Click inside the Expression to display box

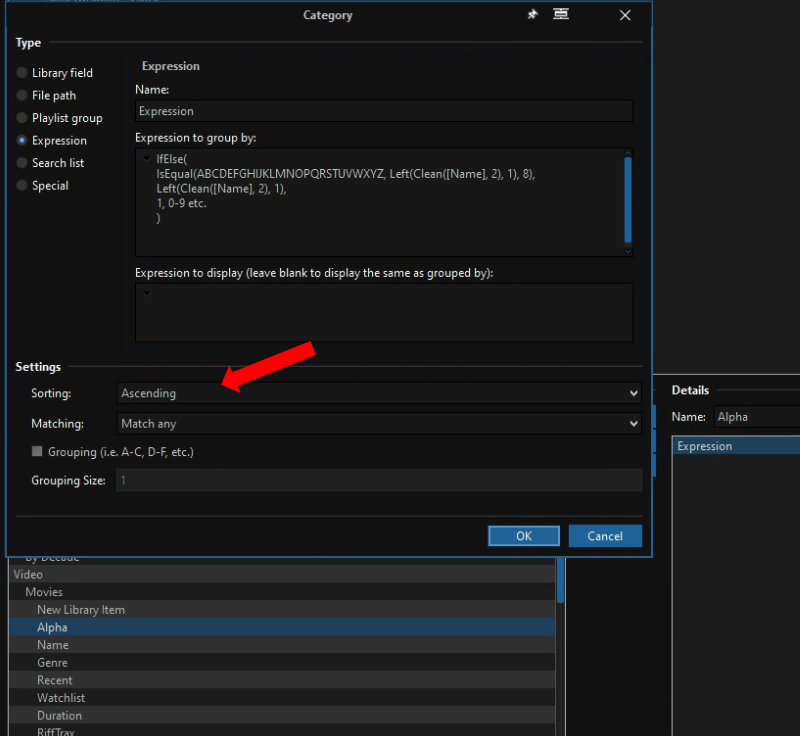coord(384,313)
